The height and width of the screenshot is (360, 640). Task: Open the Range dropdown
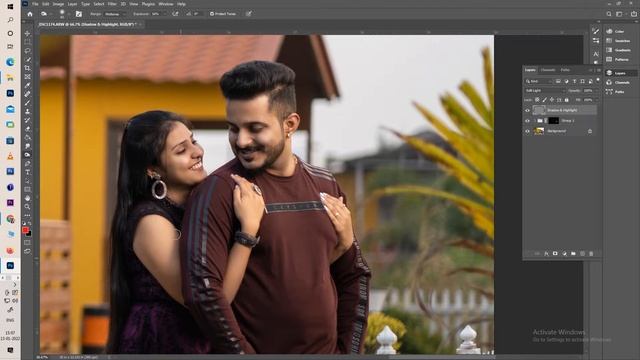click(x=115, y=14)
